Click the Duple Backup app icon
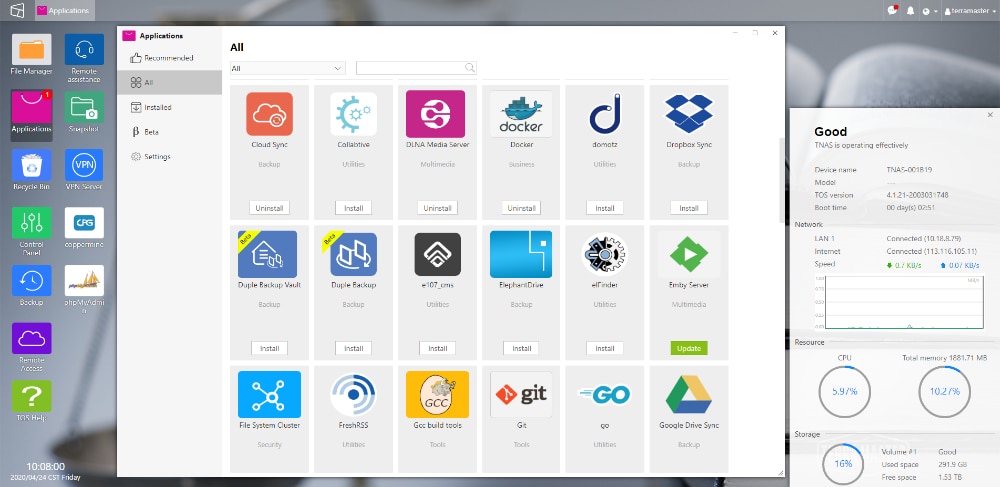The width and height of the screenshot is (1000, 487). (353, 254)
